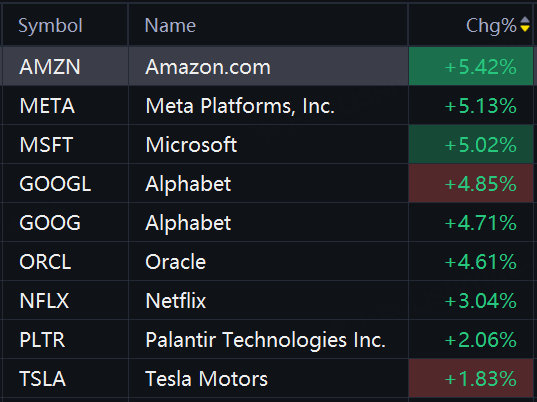Select the AMZN symbol row
Screen dimensions: 537x402
click(267, 66)
